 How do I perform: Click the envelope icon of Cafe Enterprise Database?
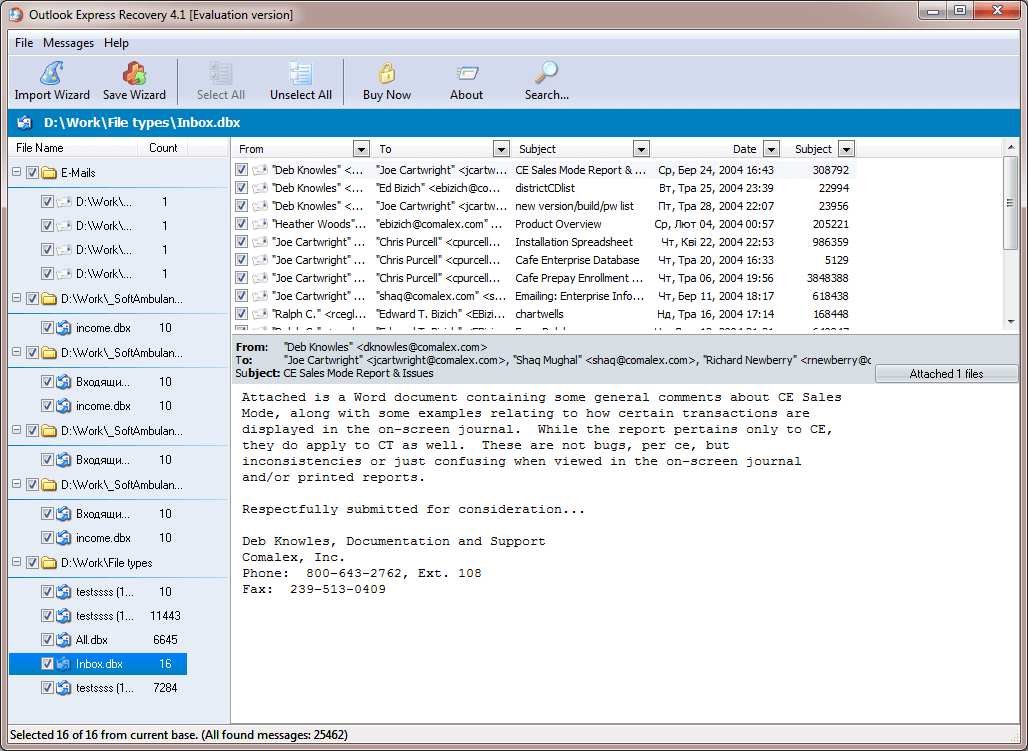(260, 260)
